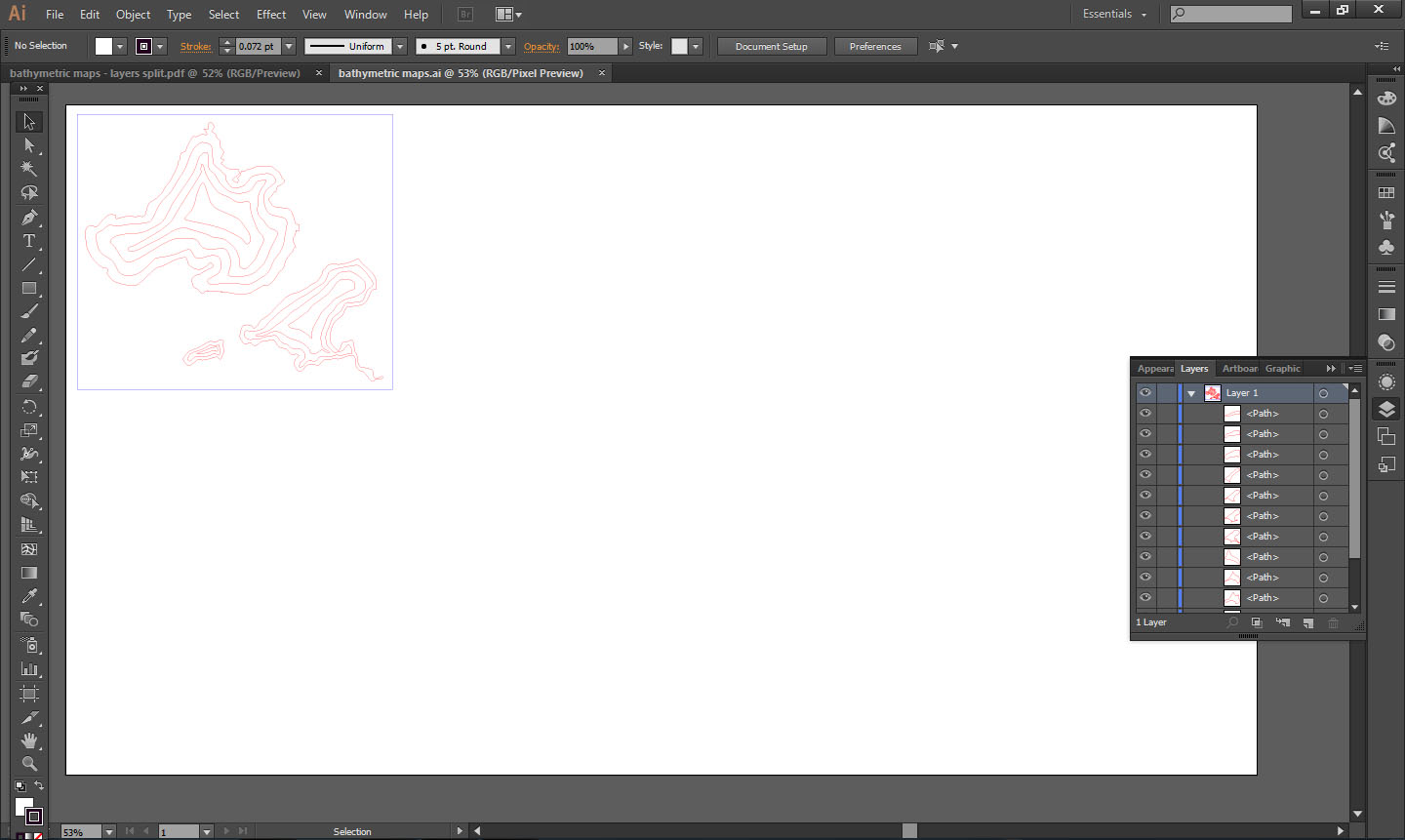The width and height of the screenshot is (1405, 840).
Task: Select the Eraser tool
Action: click(29, 381)
